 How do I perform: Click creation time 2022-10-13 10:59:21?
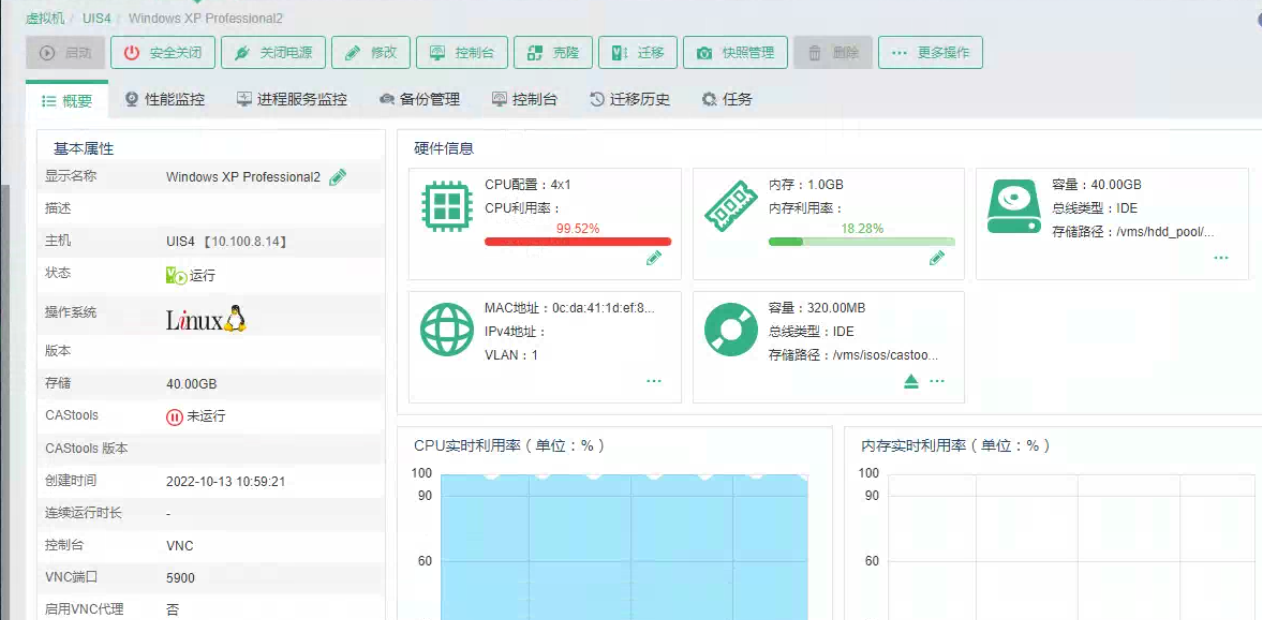(226, 481)
